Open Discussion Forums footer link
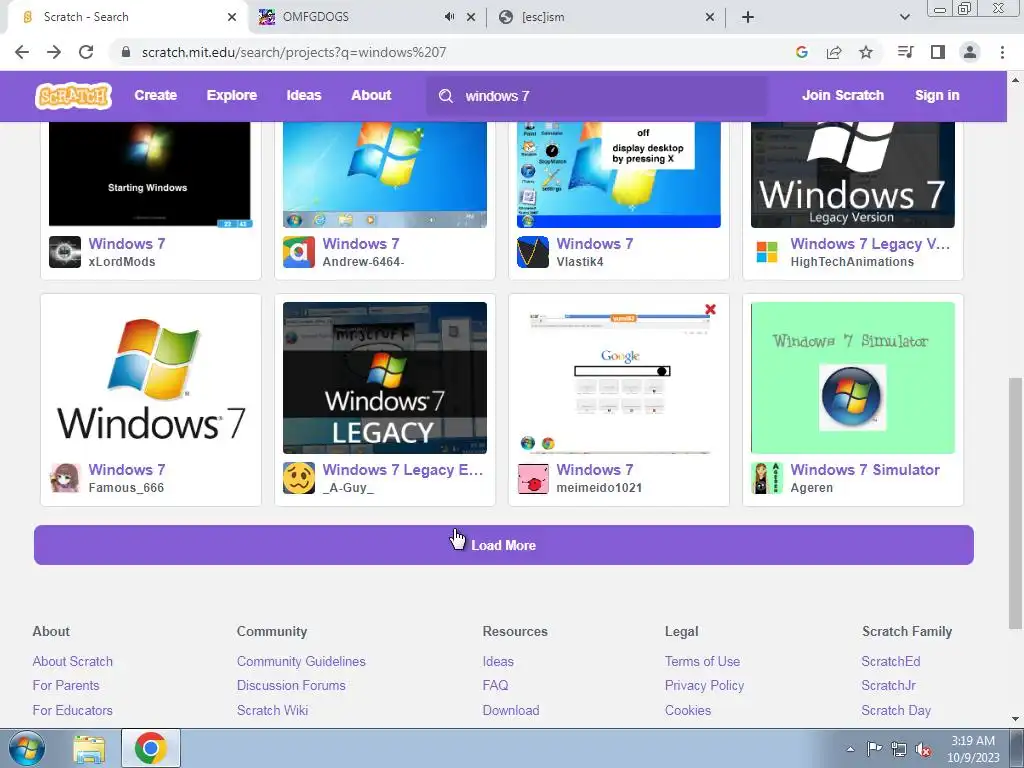The image size is (1024, 768). [291, 685]
